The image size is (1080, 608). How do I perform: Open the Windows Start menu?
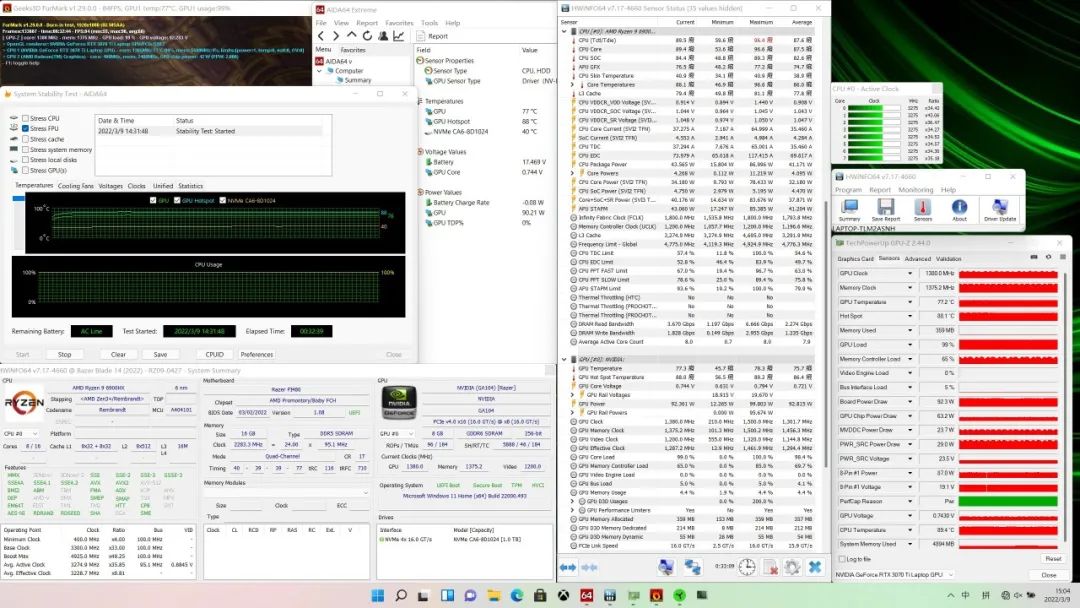[378, 596]
